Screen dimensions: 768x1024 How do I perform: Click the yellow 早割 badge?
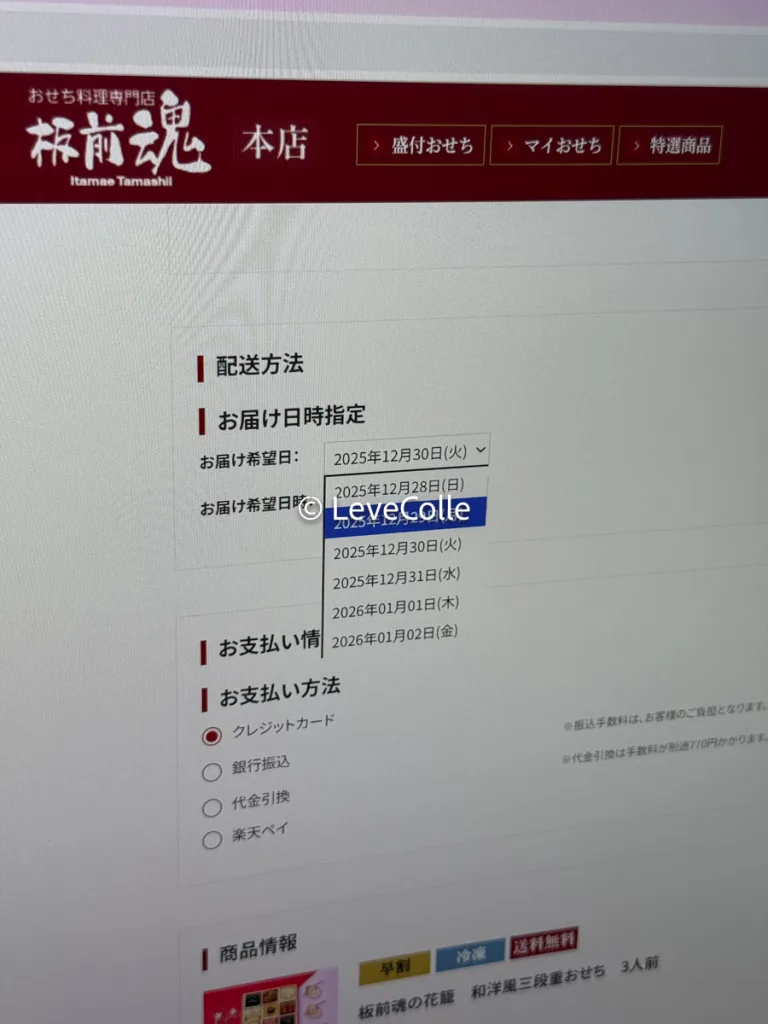394,963
